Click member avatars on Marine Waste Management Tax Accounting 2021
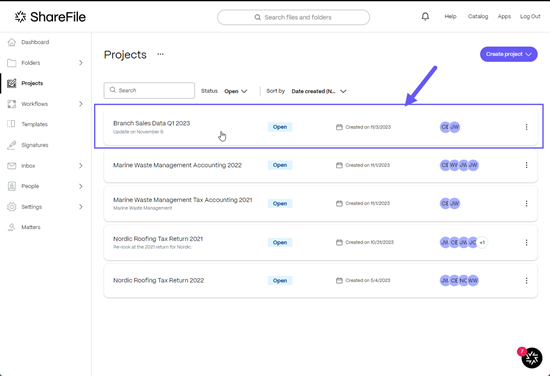This screenshot has height=376, width=550. (x=450, y=203)
